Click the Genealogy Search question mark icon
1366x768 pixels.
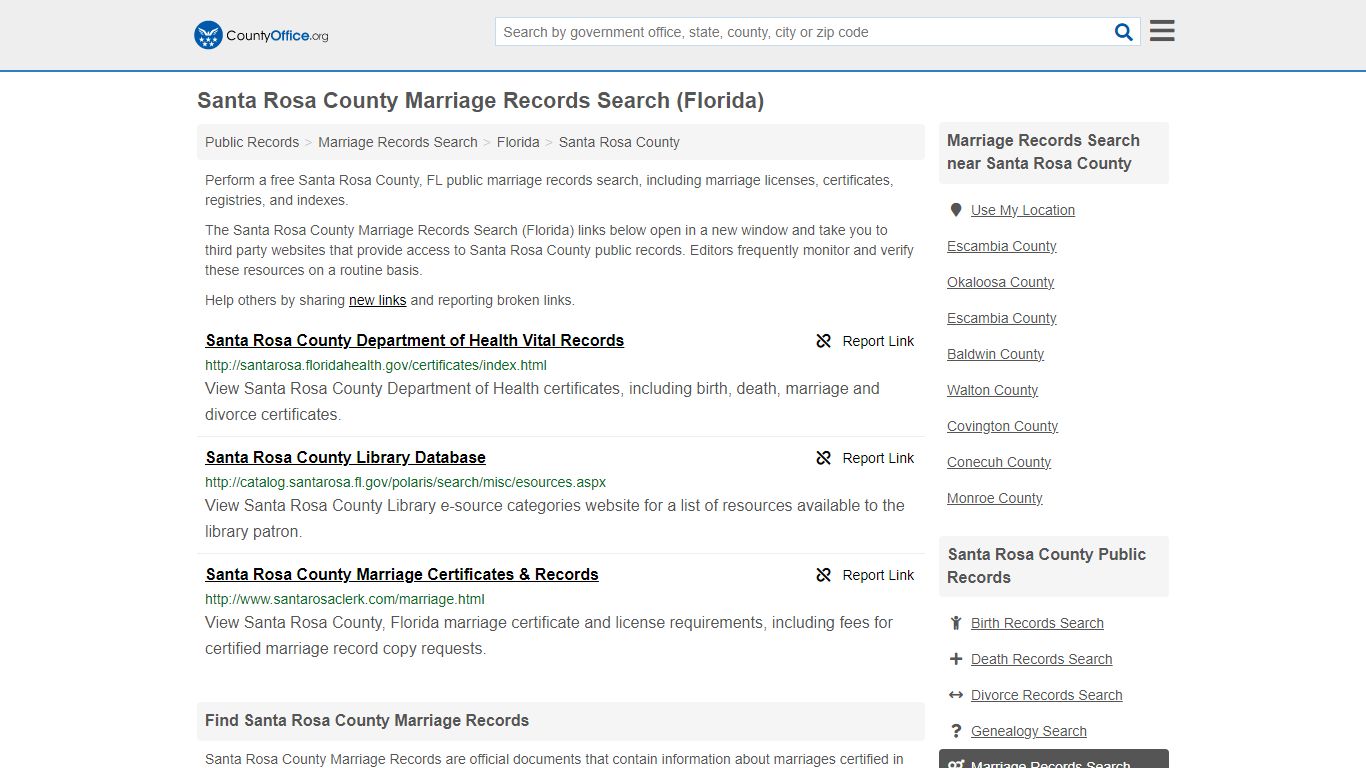click(x=956, y=731)
